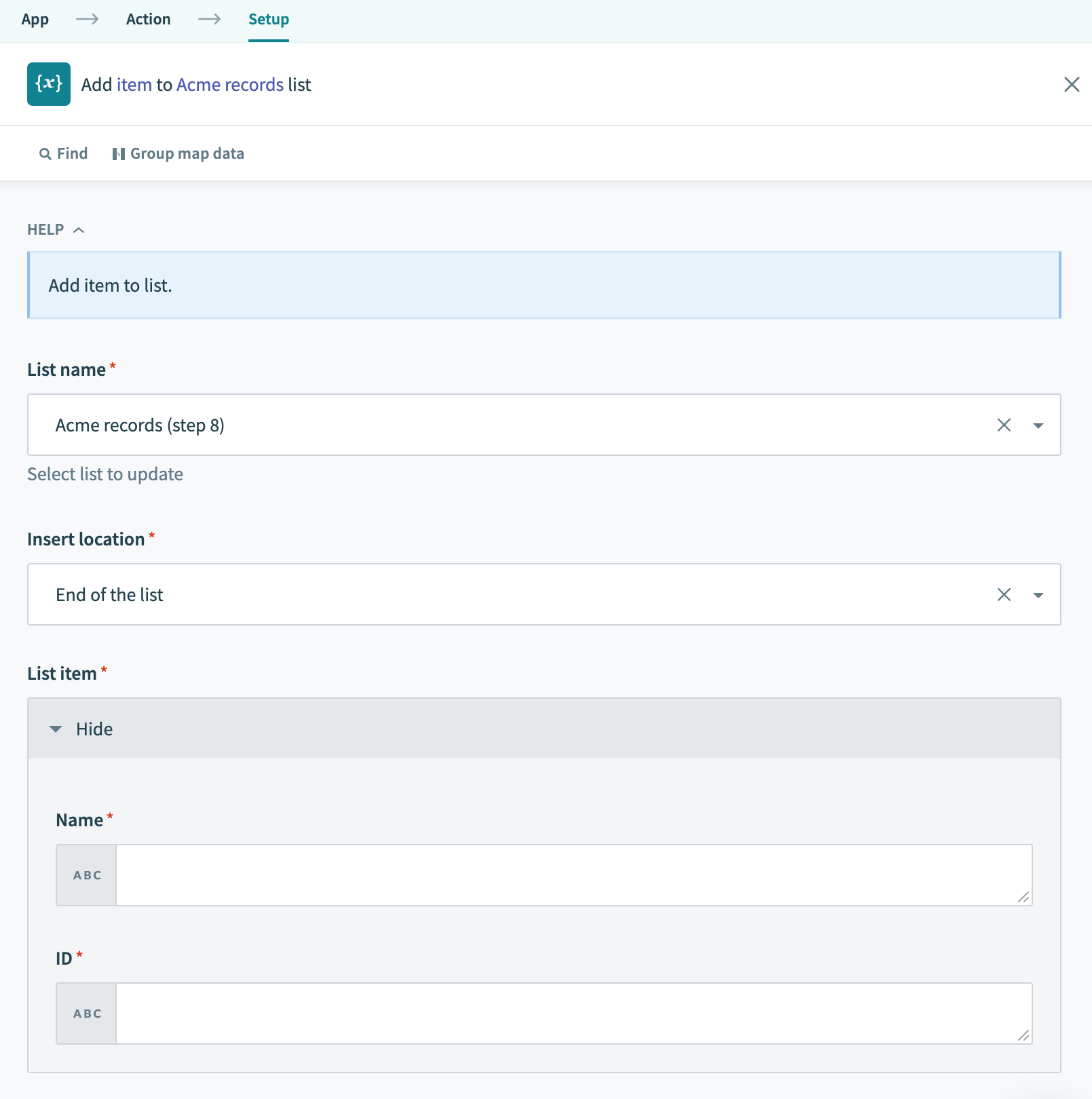1092x1099 pixels.
Task: Expand the Insert location dropdown arrow
Action: point(1038,595)
